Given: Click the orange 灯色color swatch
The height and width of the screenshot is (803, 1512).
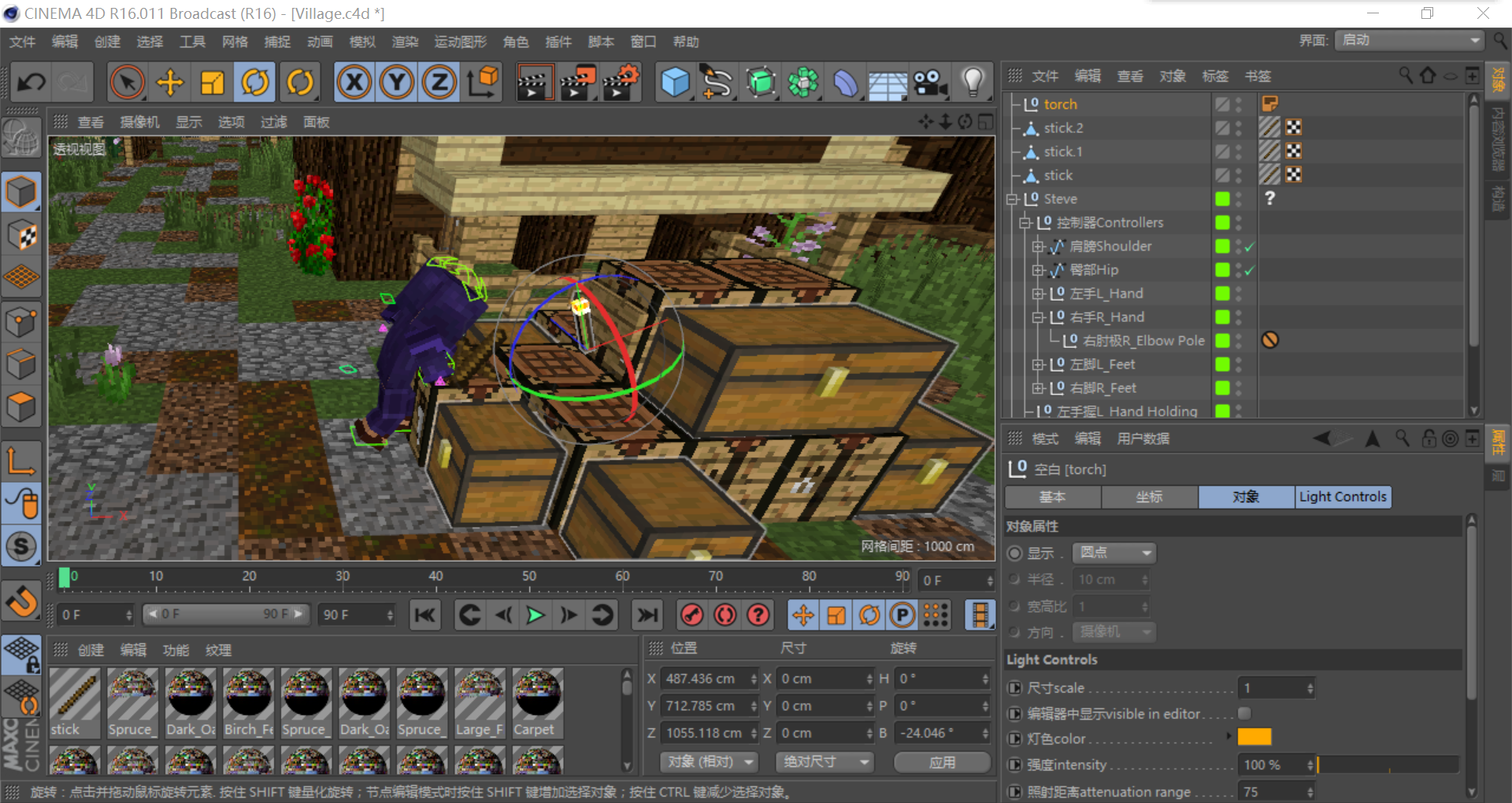Looking at the screenshot, I should [1254, 737].
